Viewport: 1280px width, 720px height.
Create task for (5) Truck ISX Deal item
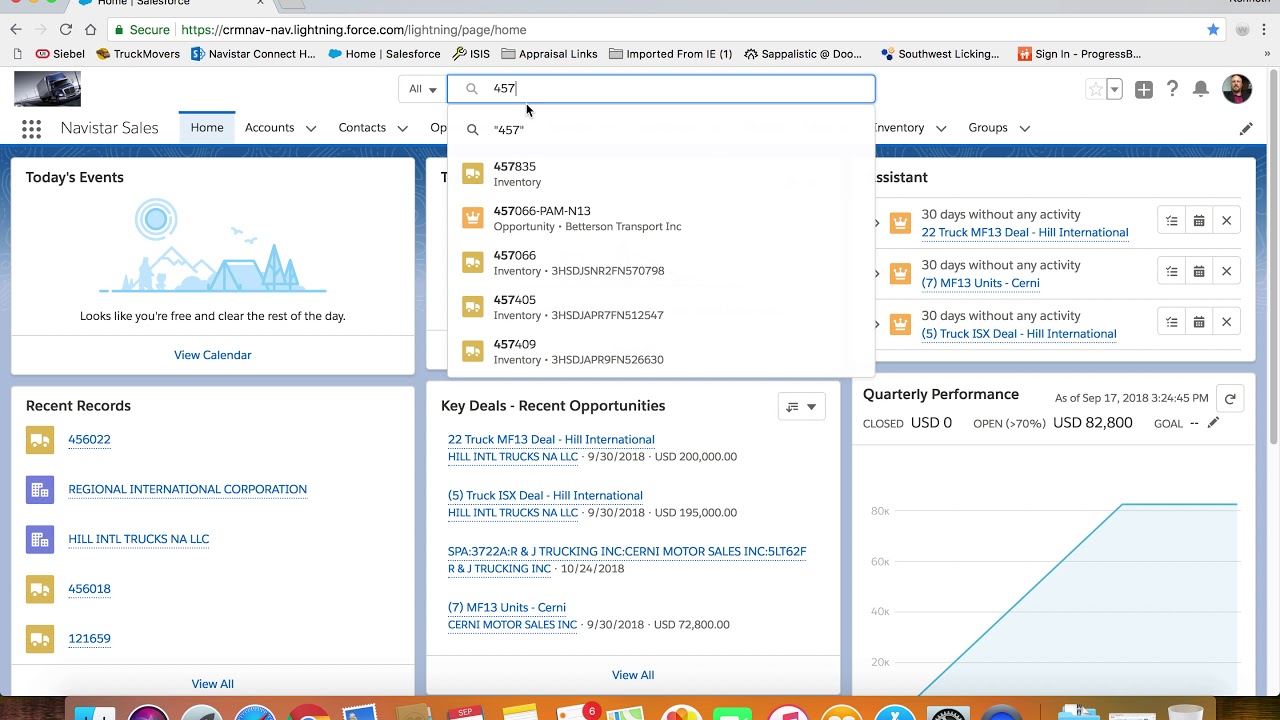coord(1172,322)
